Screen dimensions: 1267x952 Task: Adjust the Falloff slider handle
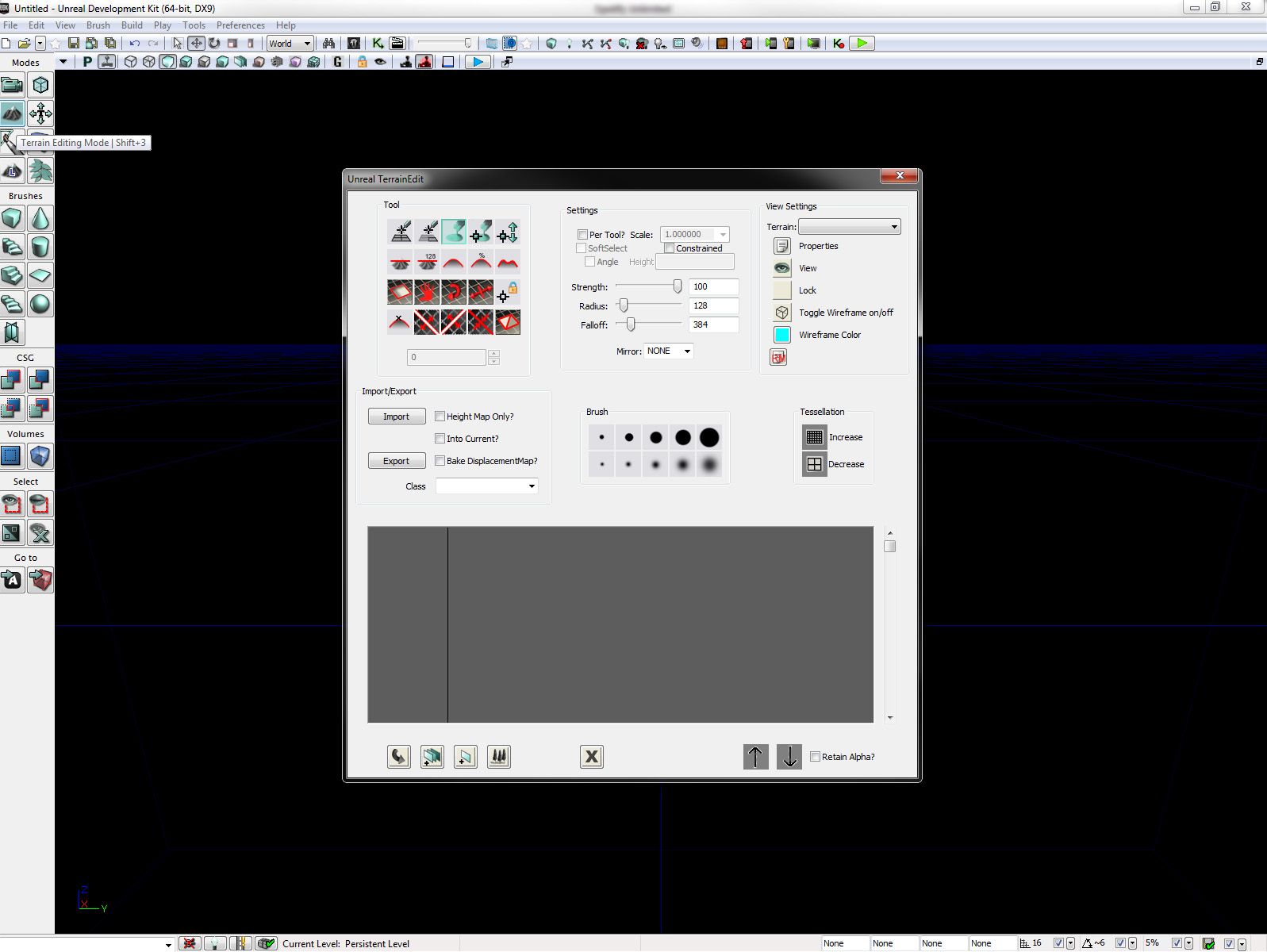pyautogui.click(x=631, y=324)
